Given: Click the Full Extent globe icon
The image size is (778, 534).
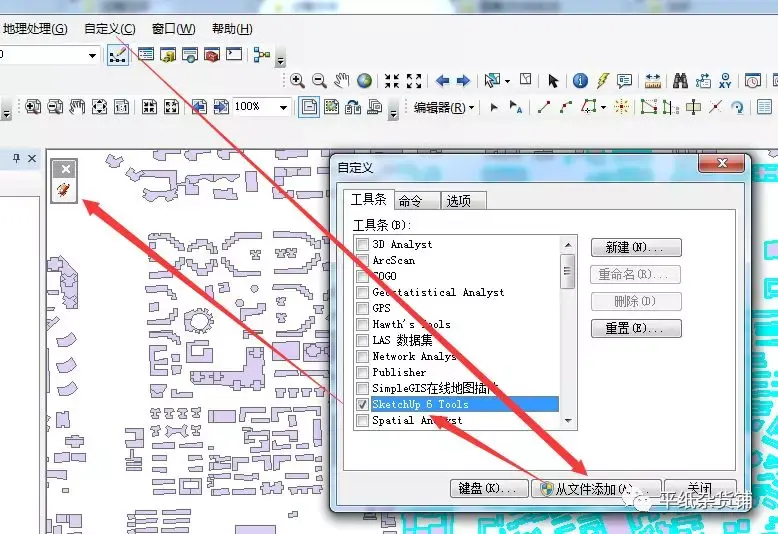Looking at the screenshot, I should click(364, 80).
